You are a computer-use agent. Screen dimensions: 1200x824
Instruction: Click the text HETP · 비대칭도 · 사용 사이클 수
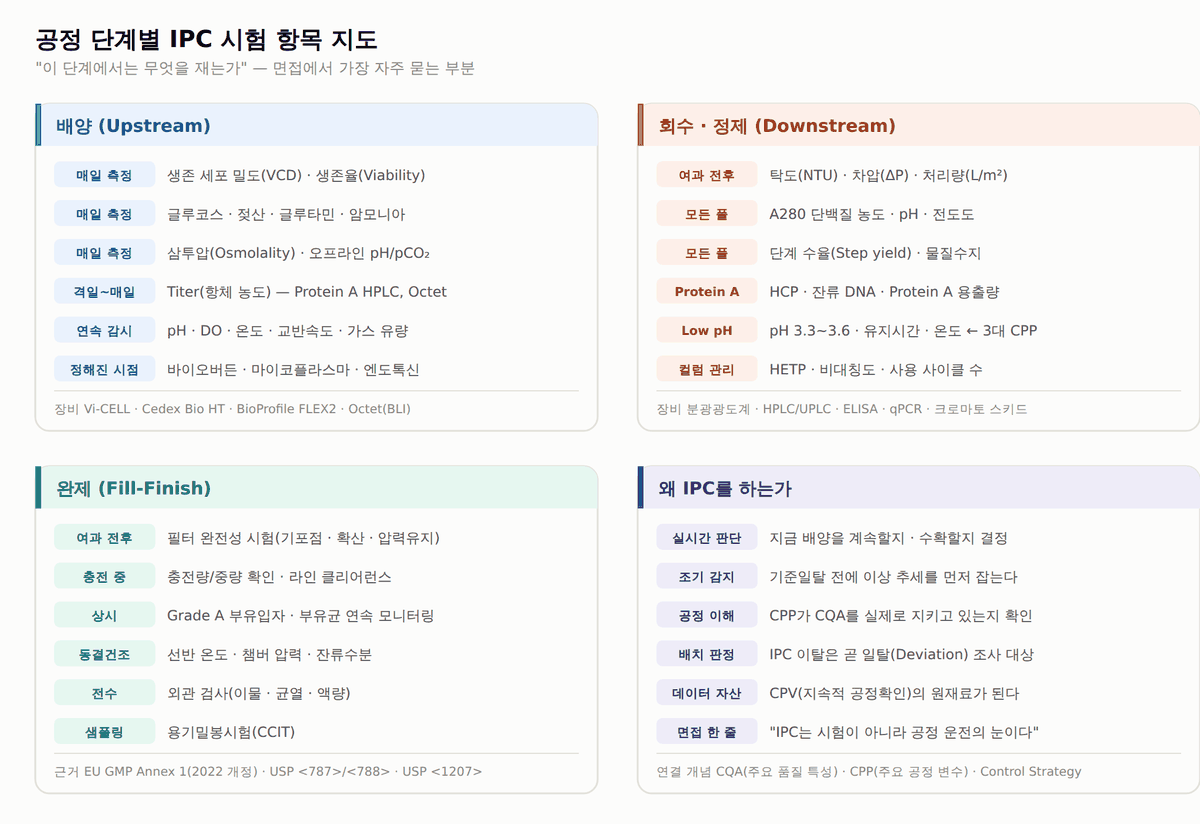tap(876, 370)
